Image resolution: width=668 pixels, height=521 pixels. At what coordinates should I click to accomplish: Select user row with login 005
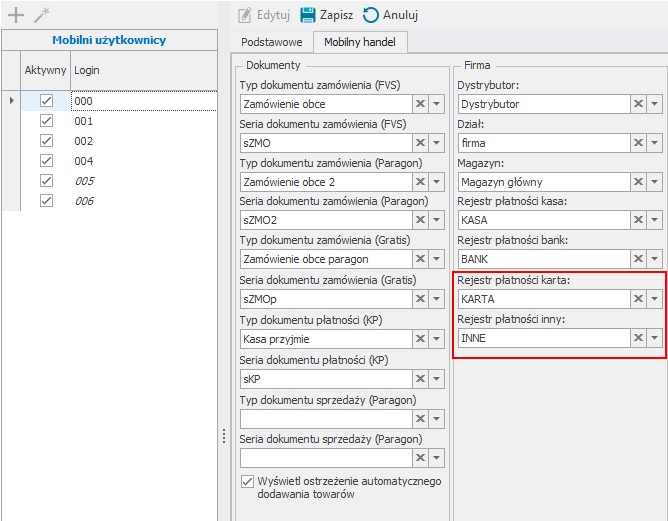pos(84,181)
